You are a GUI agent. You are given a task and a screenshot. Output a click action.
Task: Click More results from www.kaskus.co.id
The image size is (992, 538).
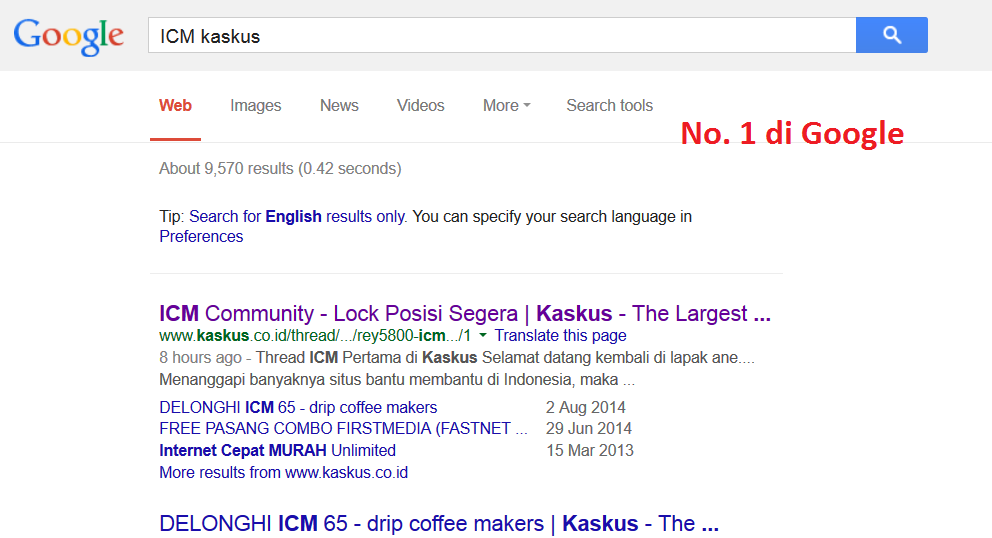point(283,472)
